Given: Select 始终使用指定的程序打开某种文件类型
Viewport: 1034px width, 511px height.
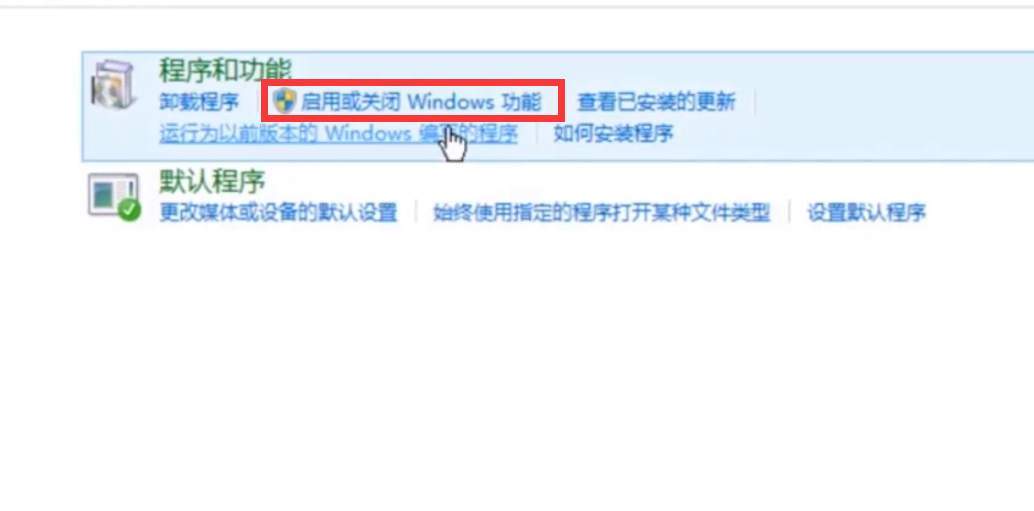Looking at the screenshot, I should (x=601, y=212).
